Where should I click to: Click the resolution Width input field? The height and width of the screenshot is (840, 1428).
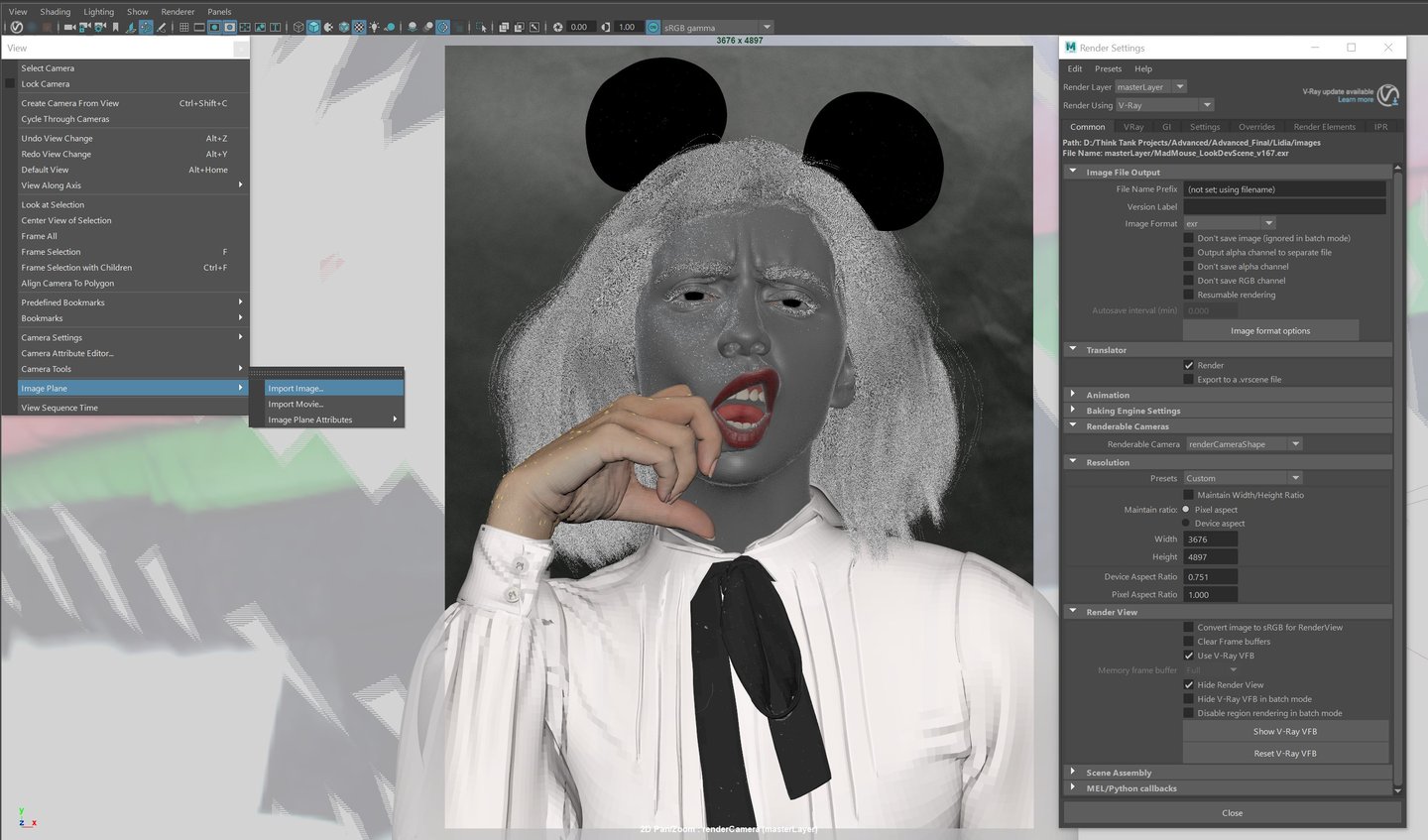[1211, 540]
